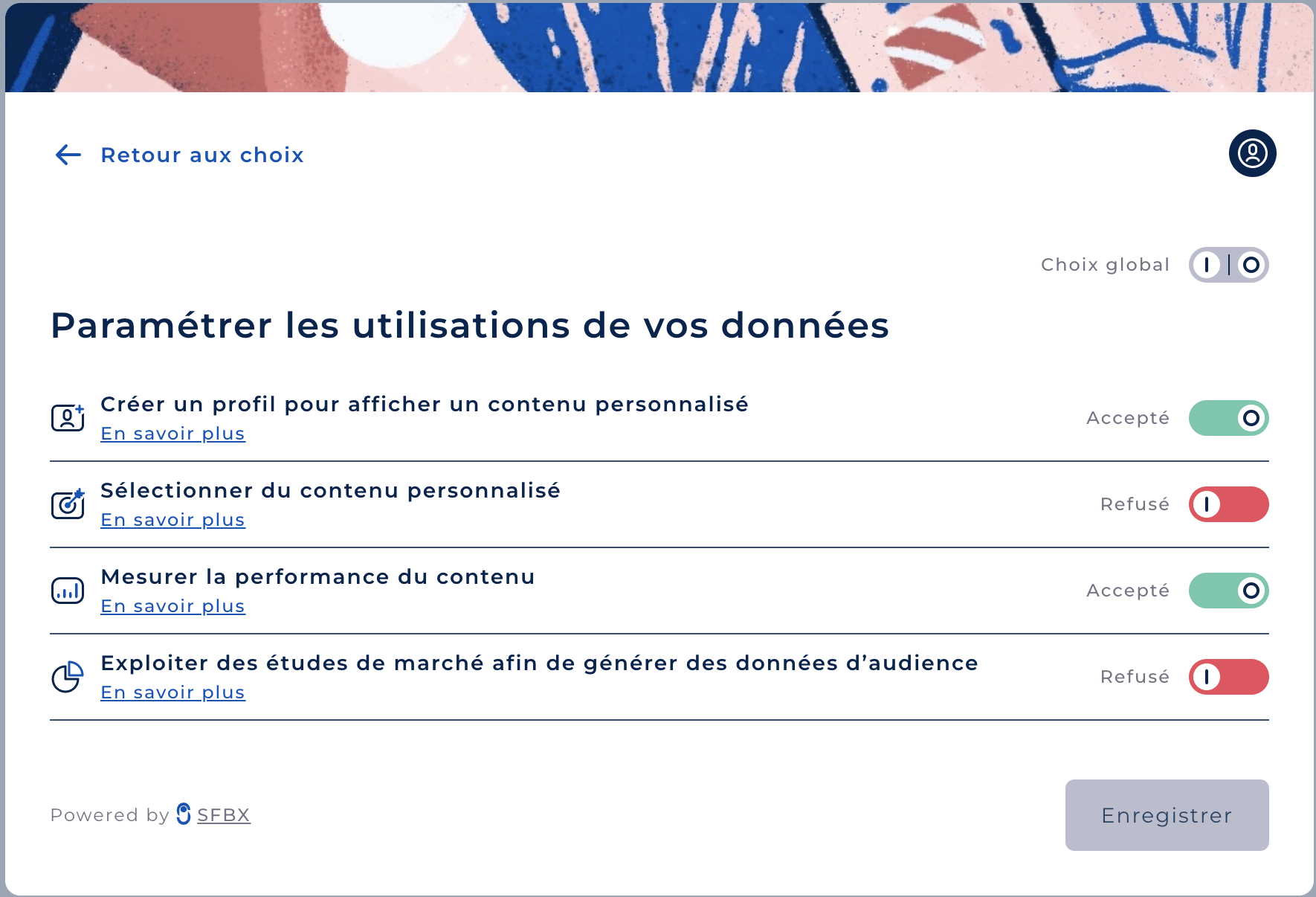
Task: Click I to accept all in Choix global
Action: (x=1207, y=264)
